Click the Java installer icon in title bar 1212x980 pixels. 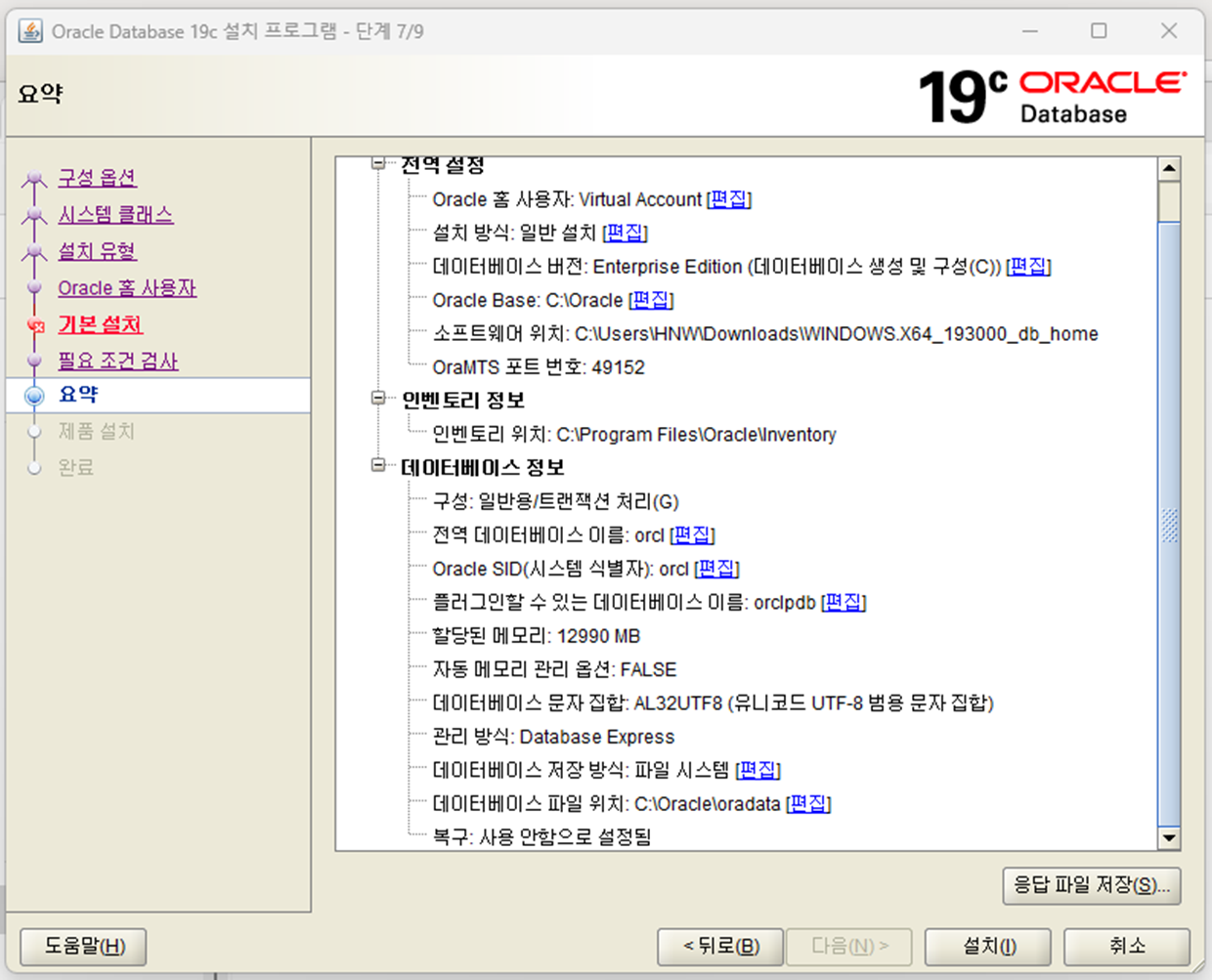tap(30, 31)
